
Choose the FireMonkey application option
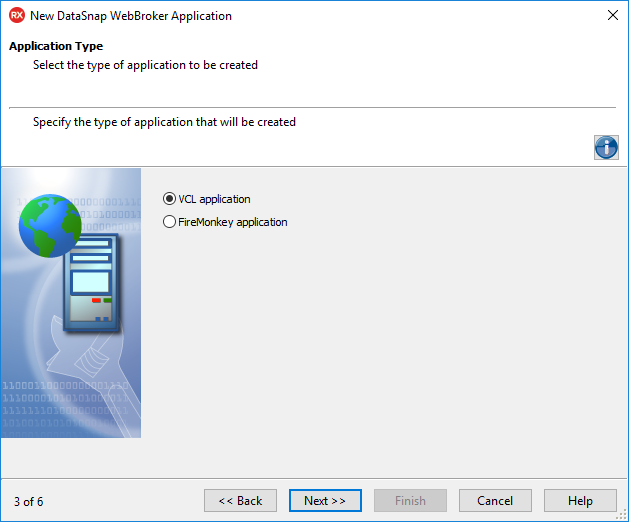(x=225, y=221)
